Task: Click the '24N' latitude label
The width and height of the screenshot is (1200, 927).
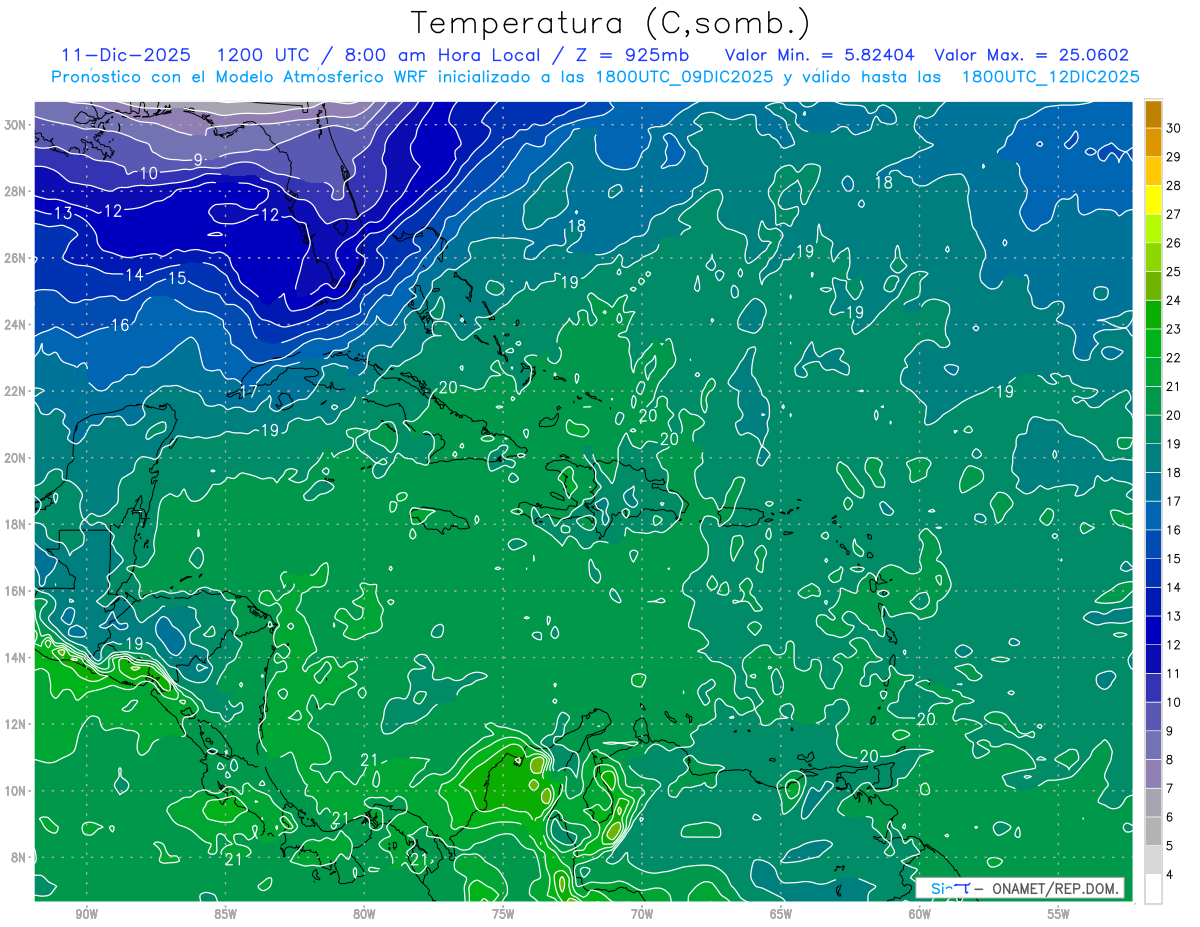Action: pyautogui.click(x=17, y=325)
